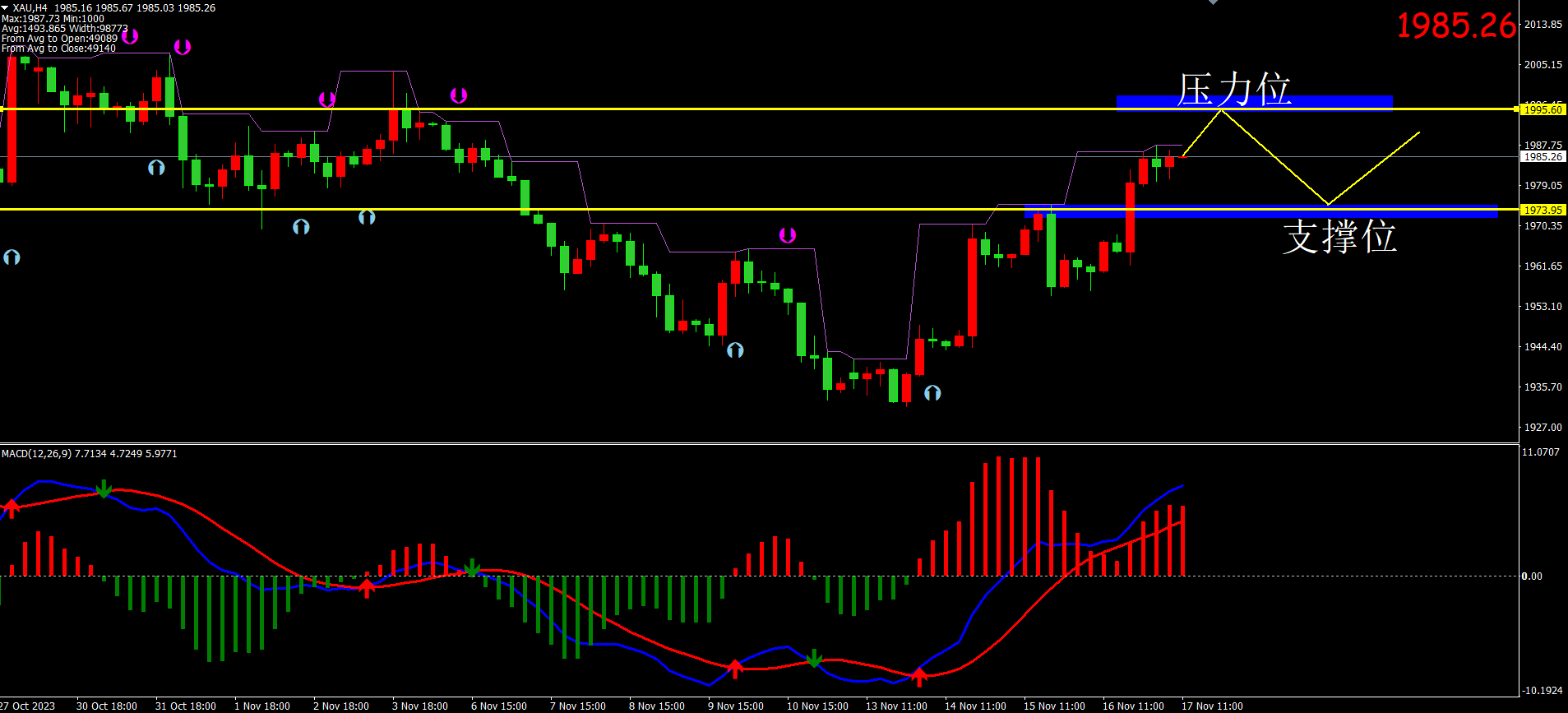This screenshot has height=713, width=1568.
Task: Click the magenta arrow beside the Avg/Width info text
Action: pyautogui.click(x=130, y=36)
